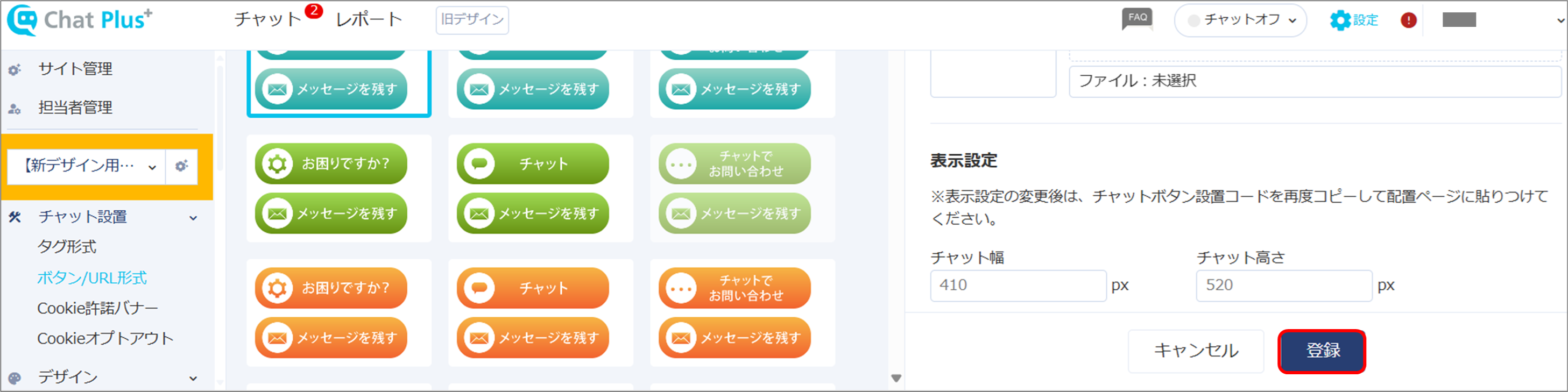Click the デザイン palette icon

pyautogui.click(x=15, y=377)
